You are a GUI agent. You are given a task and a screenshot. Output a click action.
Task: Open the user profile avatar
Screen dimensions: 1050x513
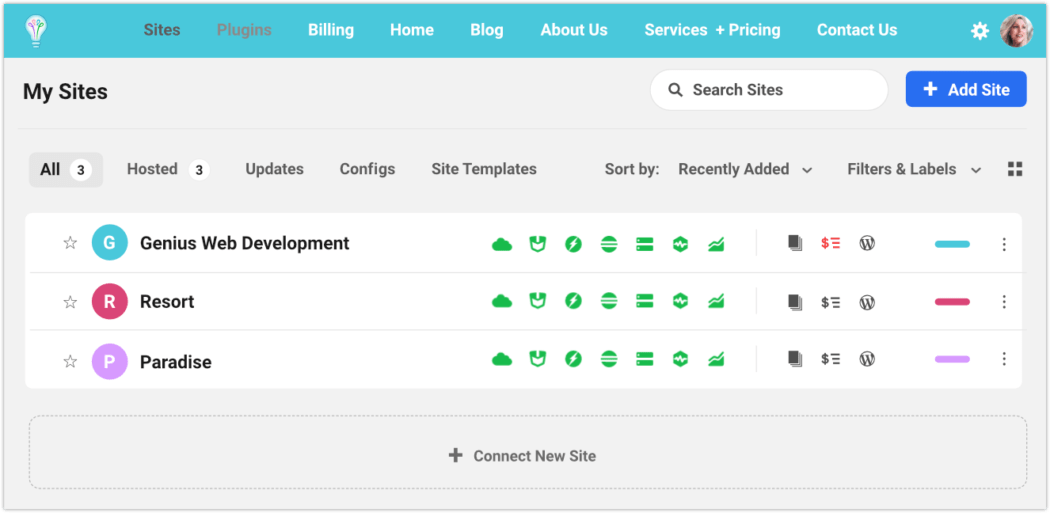click(1016, 31)
